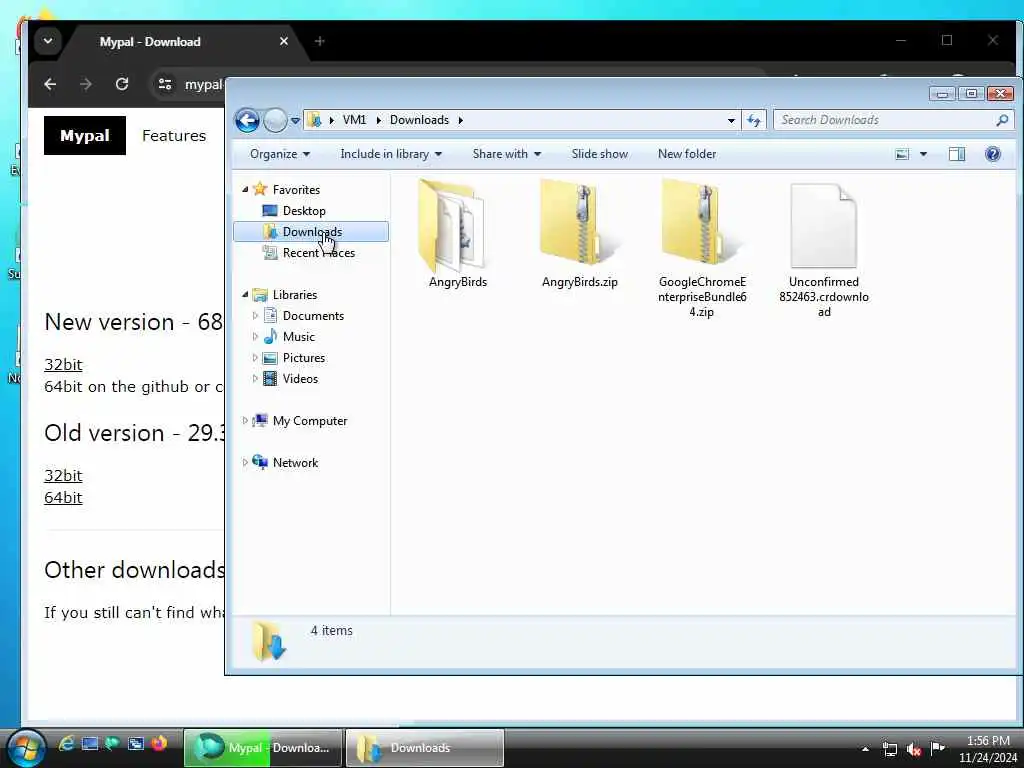The image size is (1024, 768).
Task: Click the Documents library icon
Action: point(270,315)
